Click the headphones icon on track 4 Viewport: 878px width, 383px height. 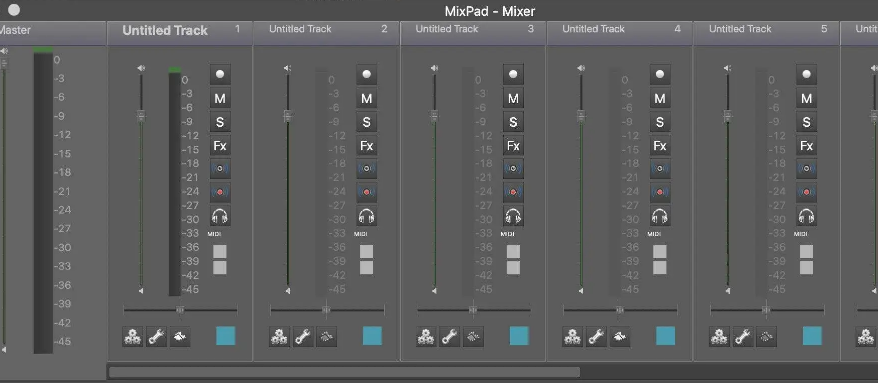(x=660, y=216)
